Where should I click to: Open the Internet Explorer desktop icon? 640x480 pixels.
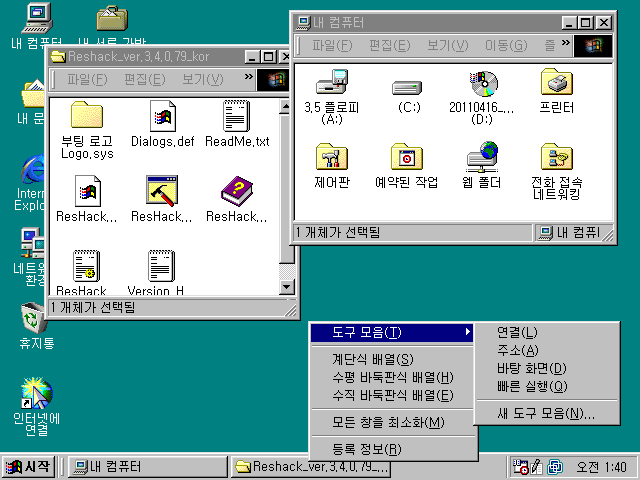33,169
